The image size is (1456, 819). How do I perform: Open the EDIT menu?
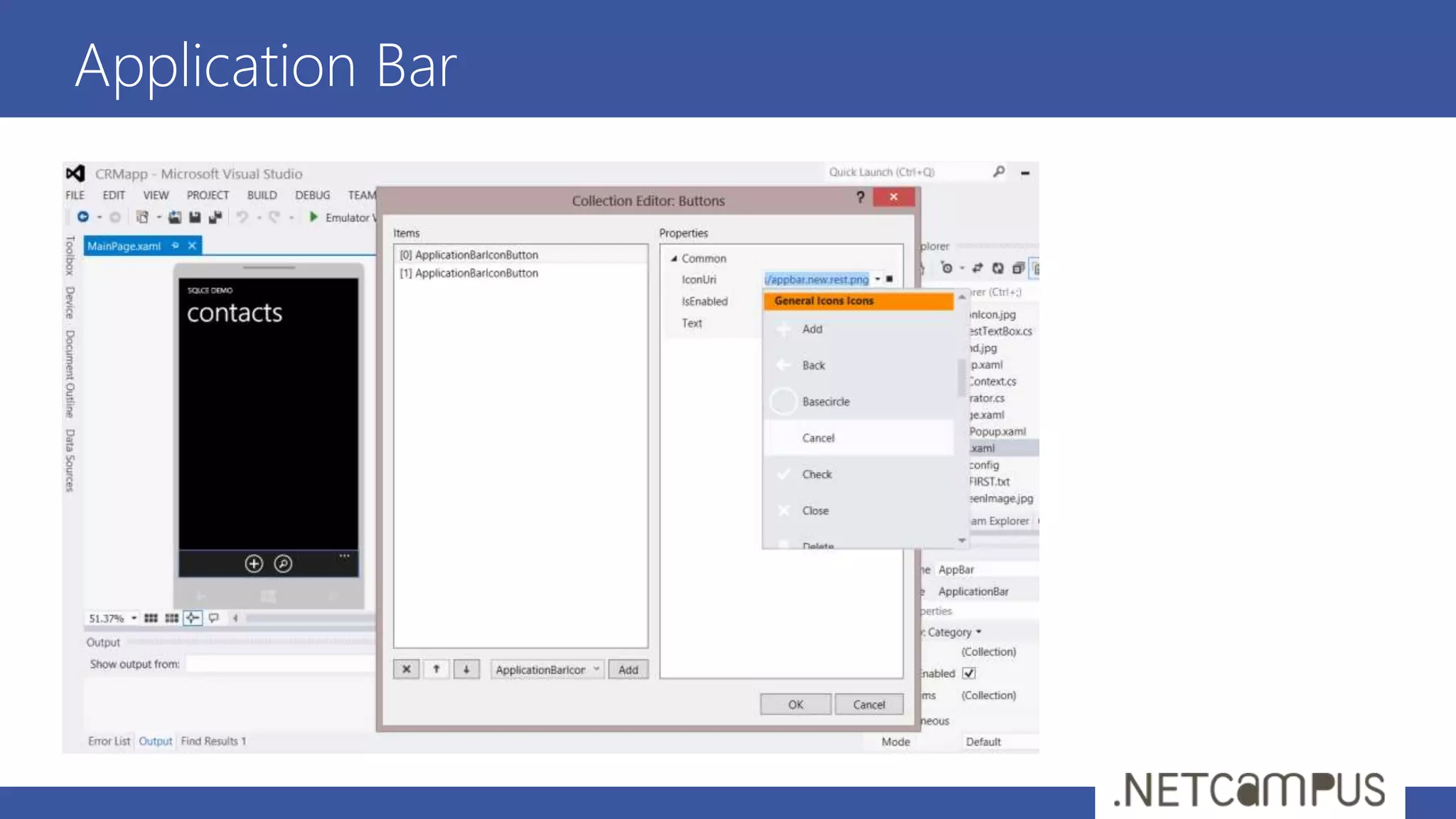point(114,195)
